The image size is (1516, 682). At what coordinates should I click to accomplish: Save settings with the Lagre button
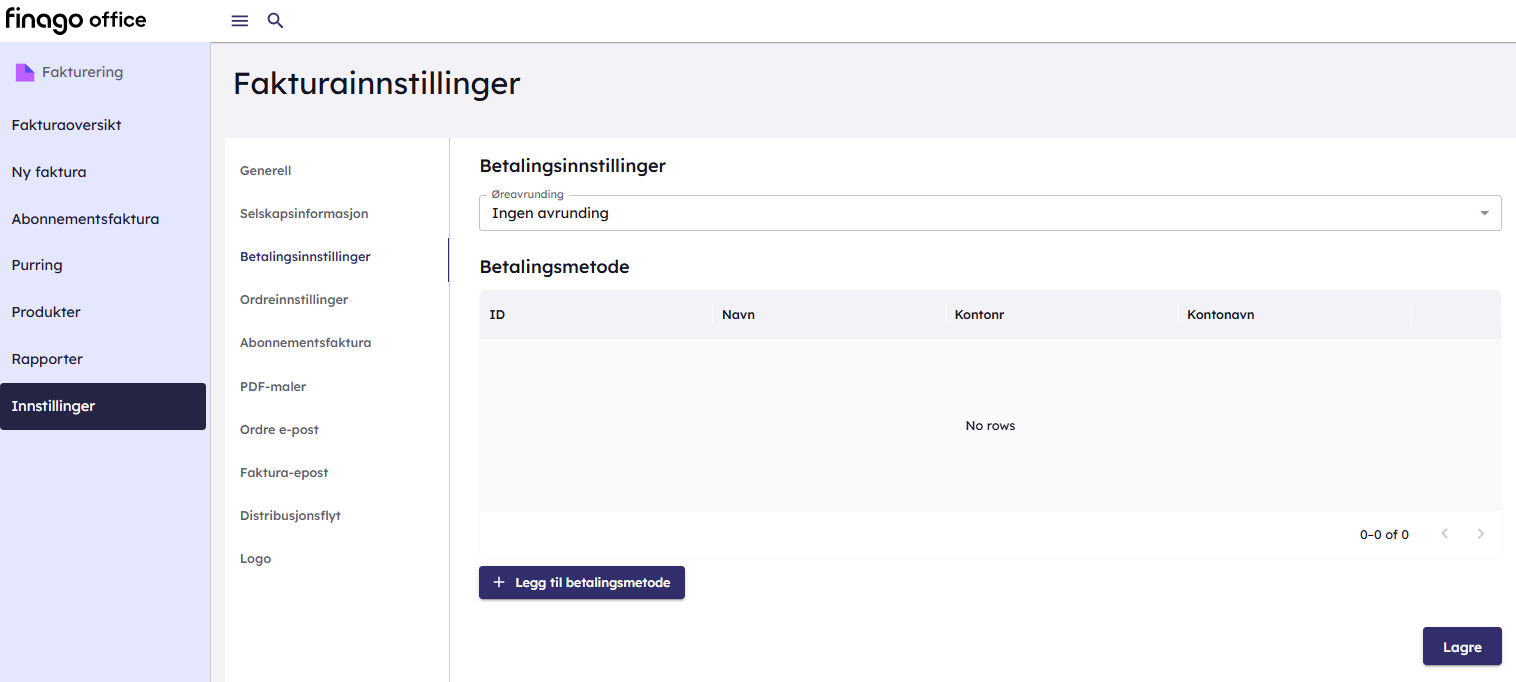click(x=1462, y=647)
